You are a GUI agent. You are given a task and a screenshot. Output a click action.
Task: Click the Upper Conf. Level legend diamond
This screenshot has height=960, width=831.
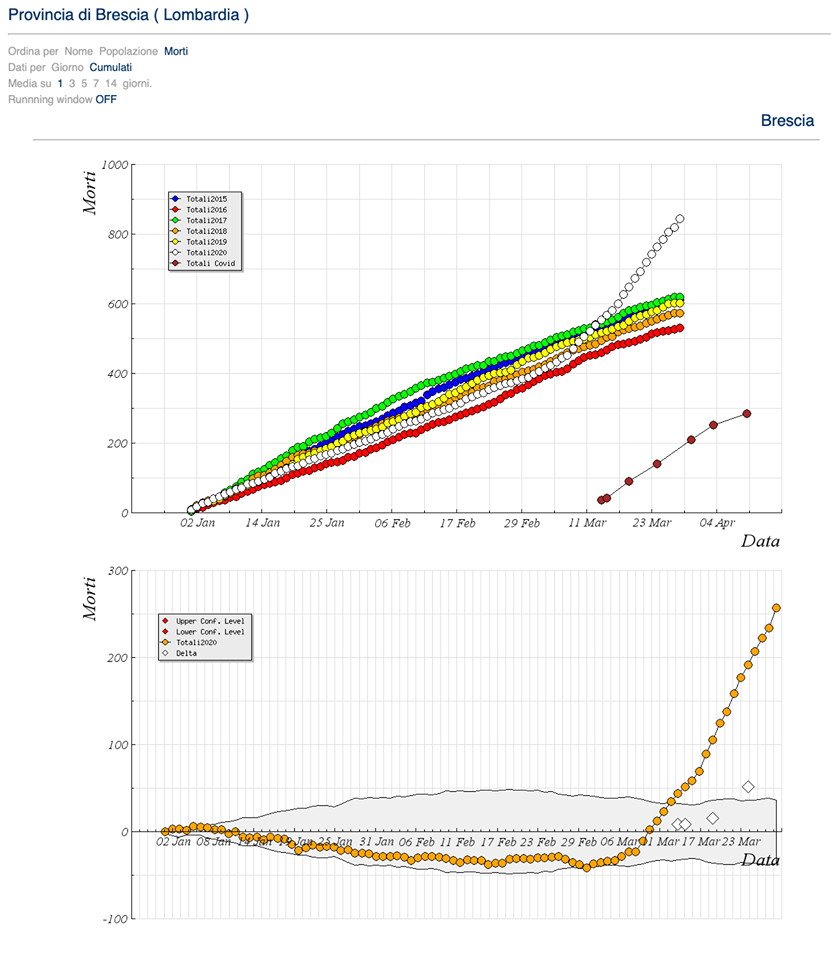pyautogui.click(x=166, y=621)
